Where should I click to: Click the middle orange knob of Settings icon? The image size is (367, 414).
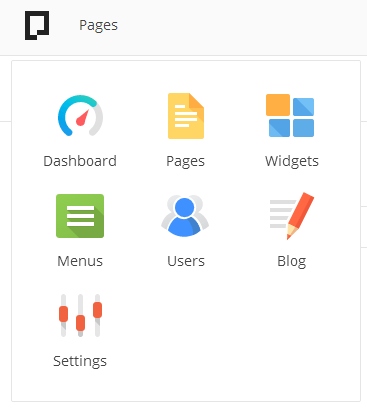[x=80, y=323]
